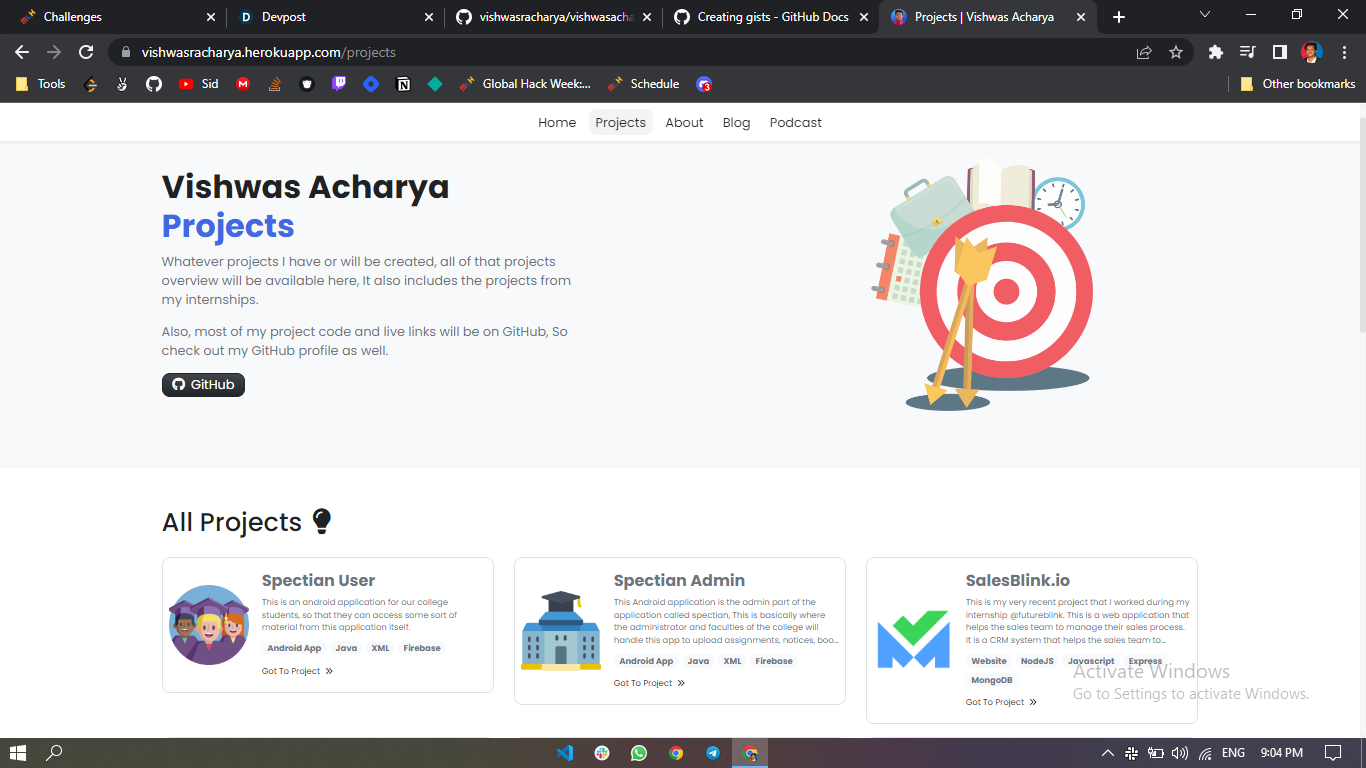Open the Chrome three-dot menu
The width and height of the screenshot is (1366, 768).
(1343, 52)
